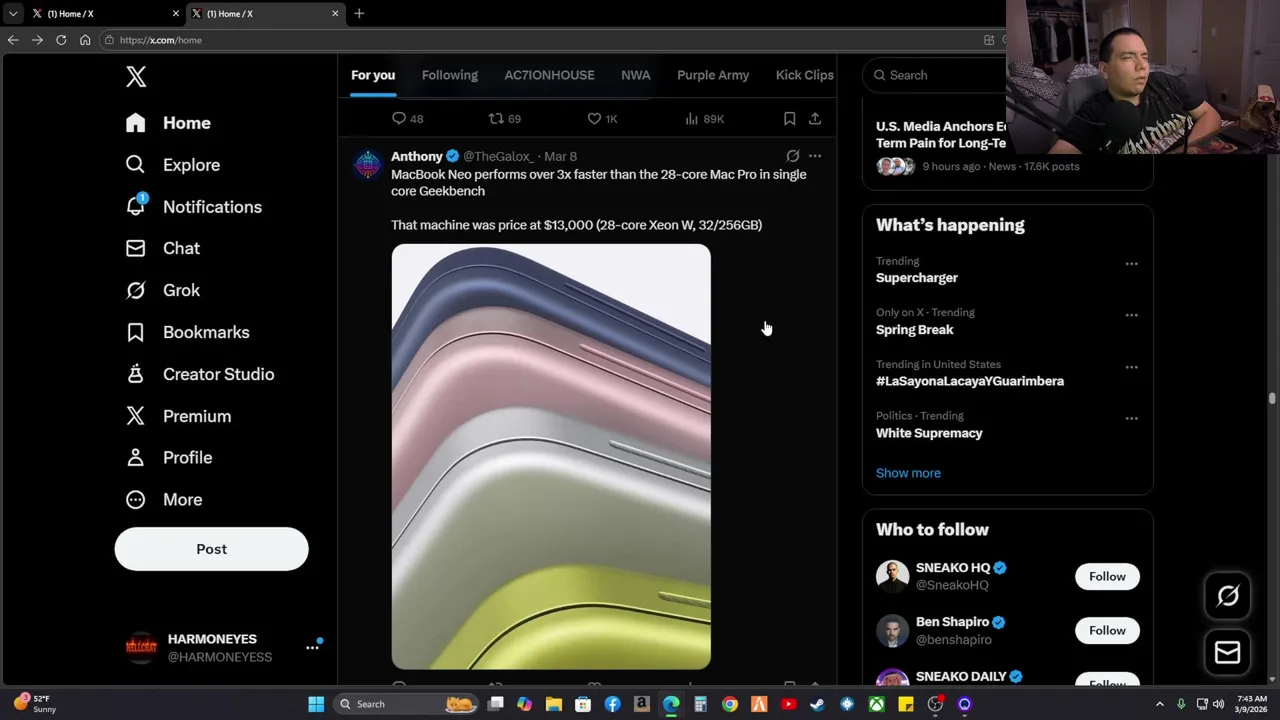This screenshot has width=1280, height=720.
Task: Open the tab list dropdown arrow
Action: click(x=12, y=14)
